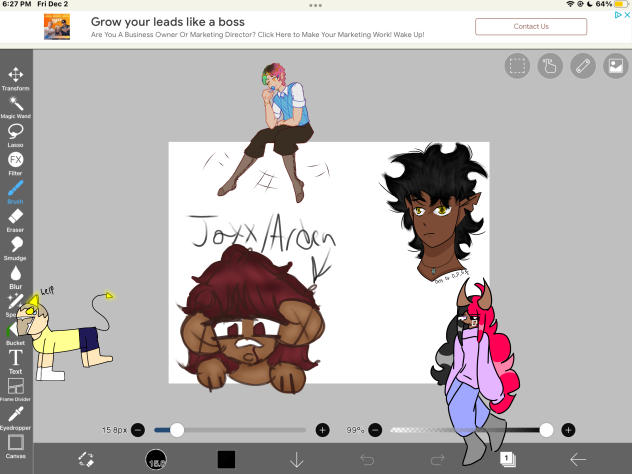Increase brush thickness with plus button

tap(322, 430)
